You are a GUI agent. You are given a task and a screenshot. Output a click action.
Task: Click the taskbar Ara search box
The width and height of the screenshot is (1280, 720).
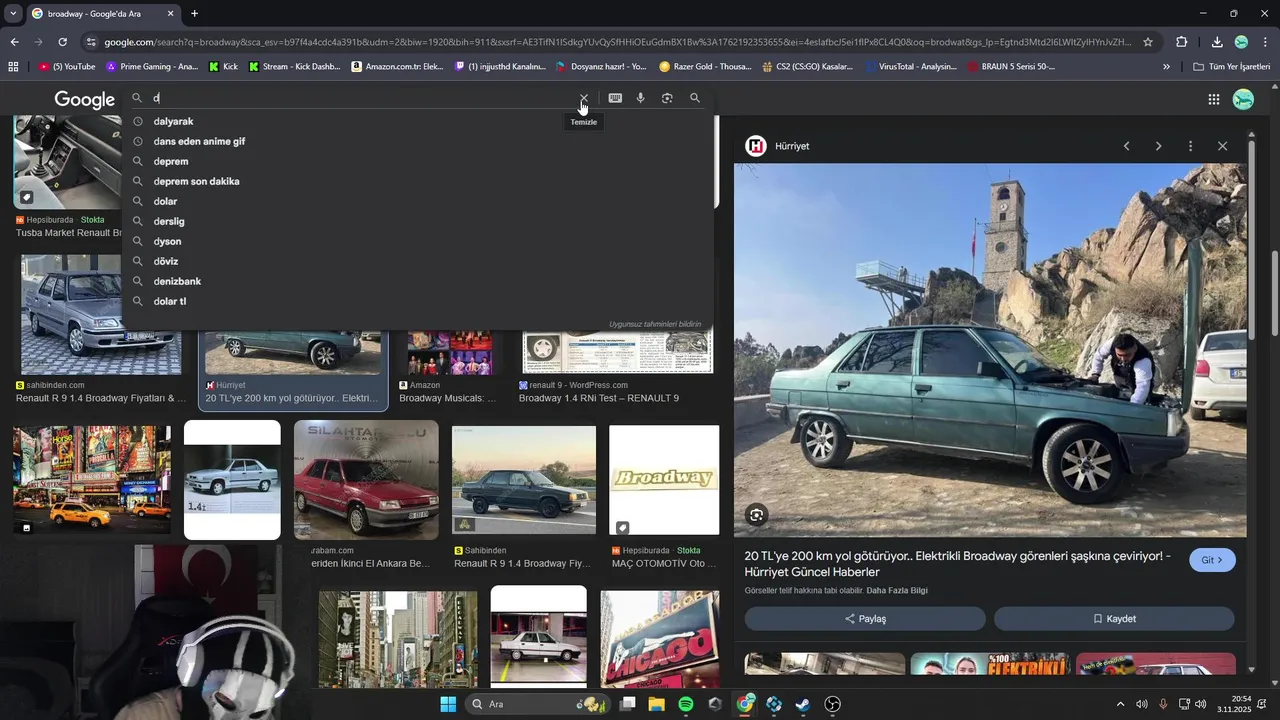pos(540,704)
